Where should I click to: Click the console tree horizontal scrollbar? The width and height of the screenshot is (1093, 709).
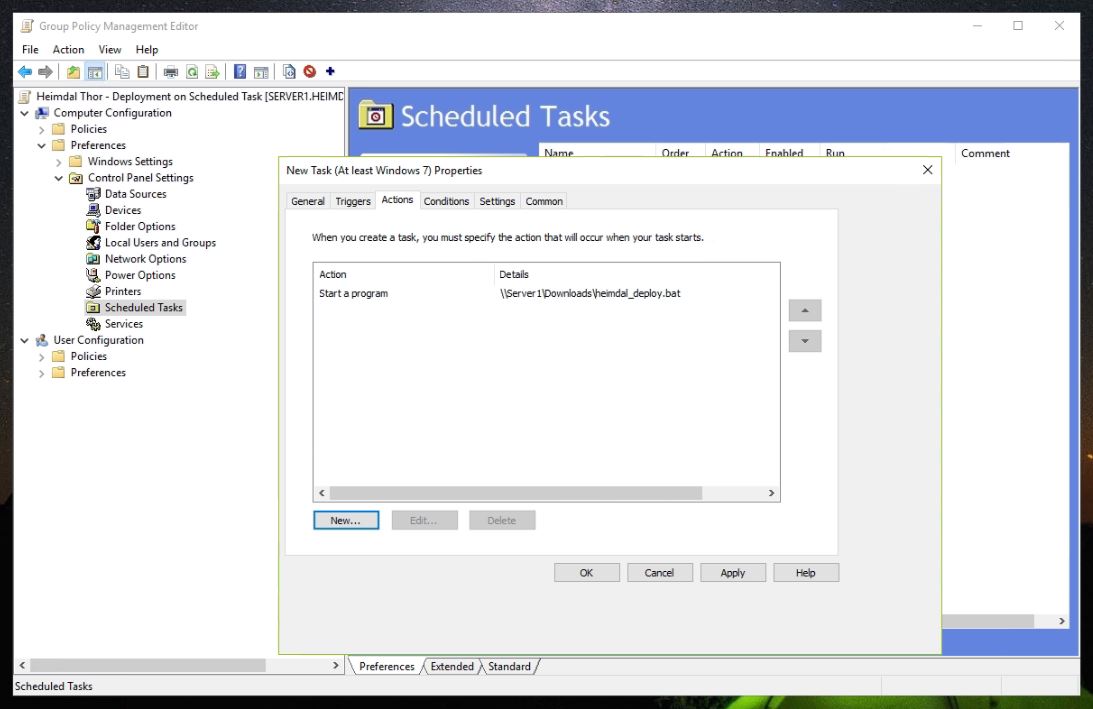pos(147,665)
